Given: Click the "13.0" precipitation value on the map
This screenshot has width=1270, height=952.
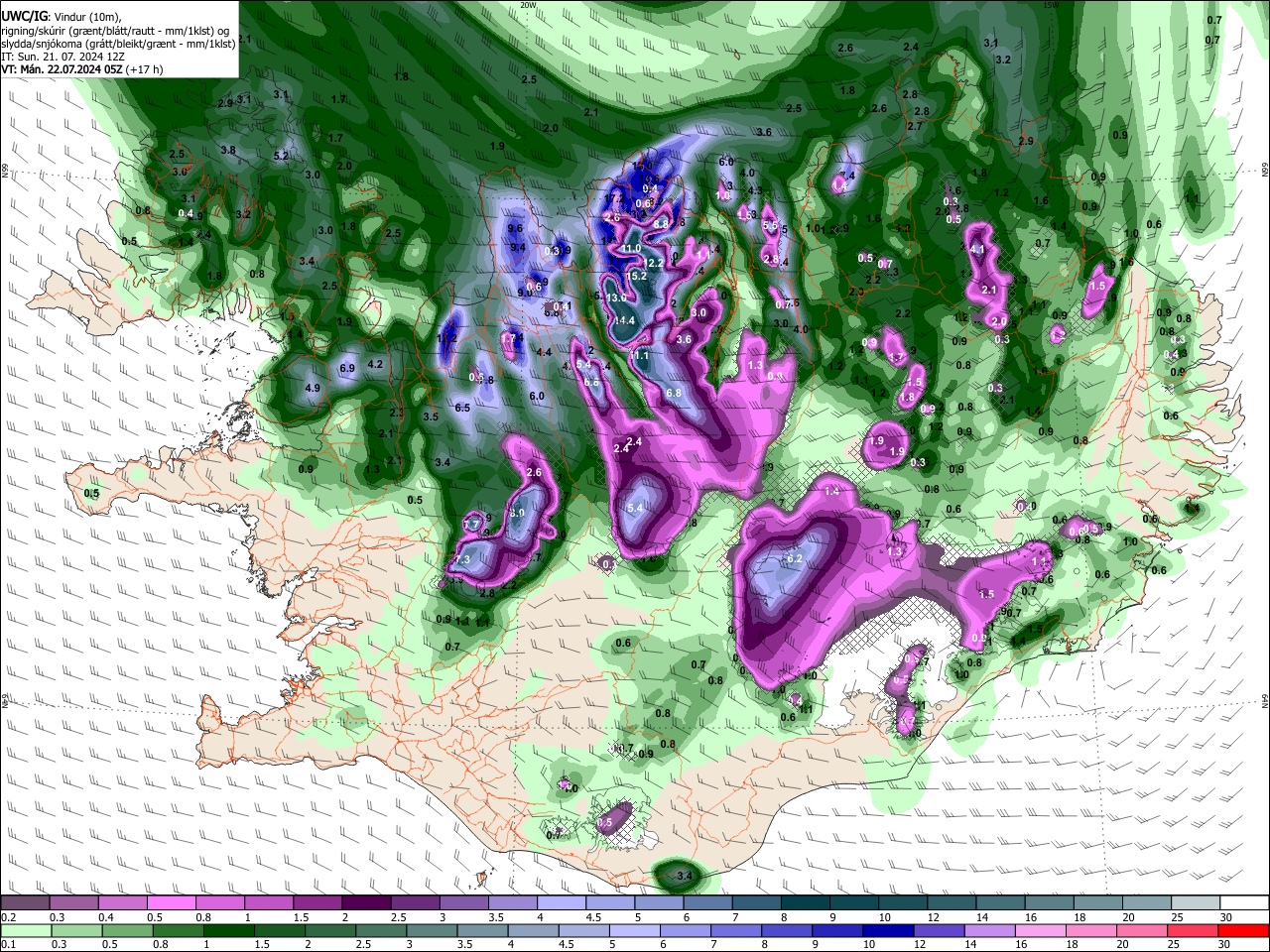Looking at the screenshot, I should [616, 297].
